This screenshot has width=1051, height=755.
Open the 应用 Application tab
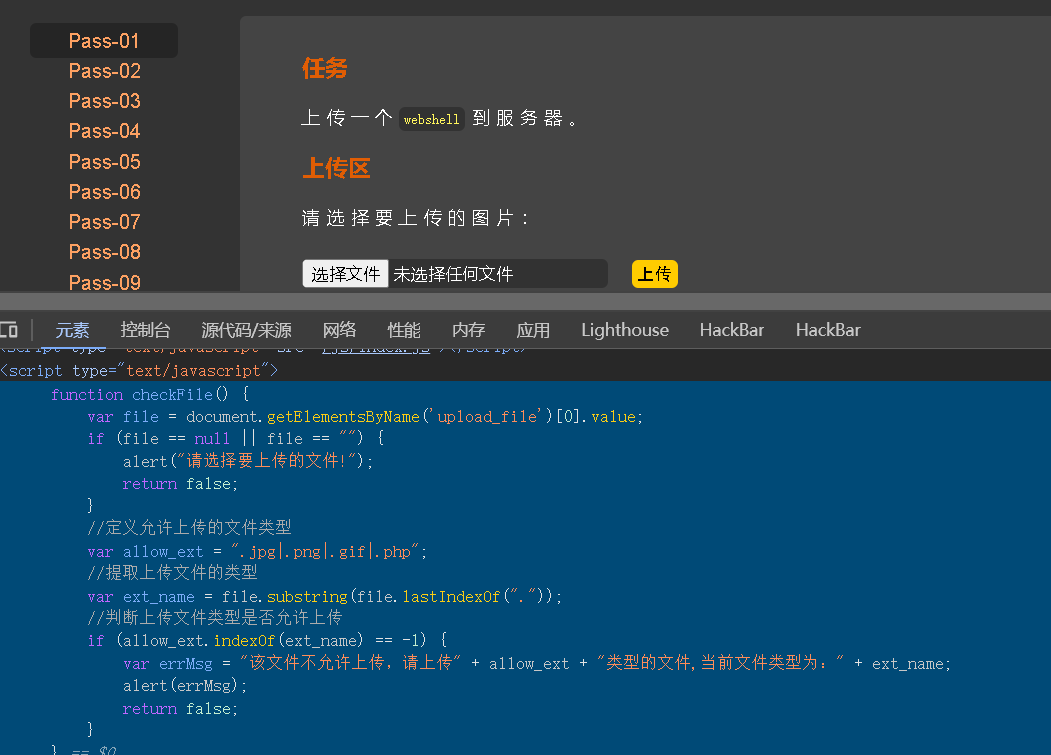(x=533, y=330)
